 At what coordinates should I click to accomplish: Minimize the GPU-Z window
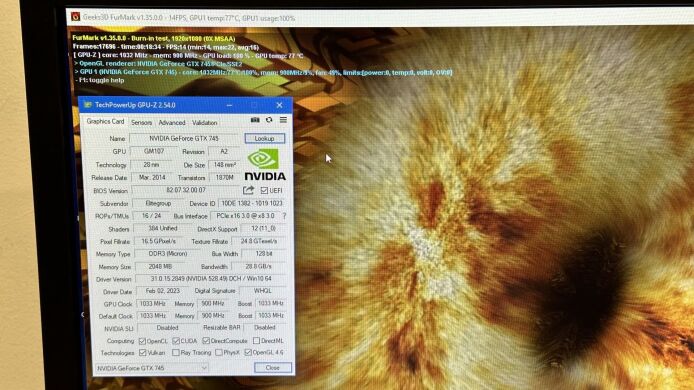(229, 105)
